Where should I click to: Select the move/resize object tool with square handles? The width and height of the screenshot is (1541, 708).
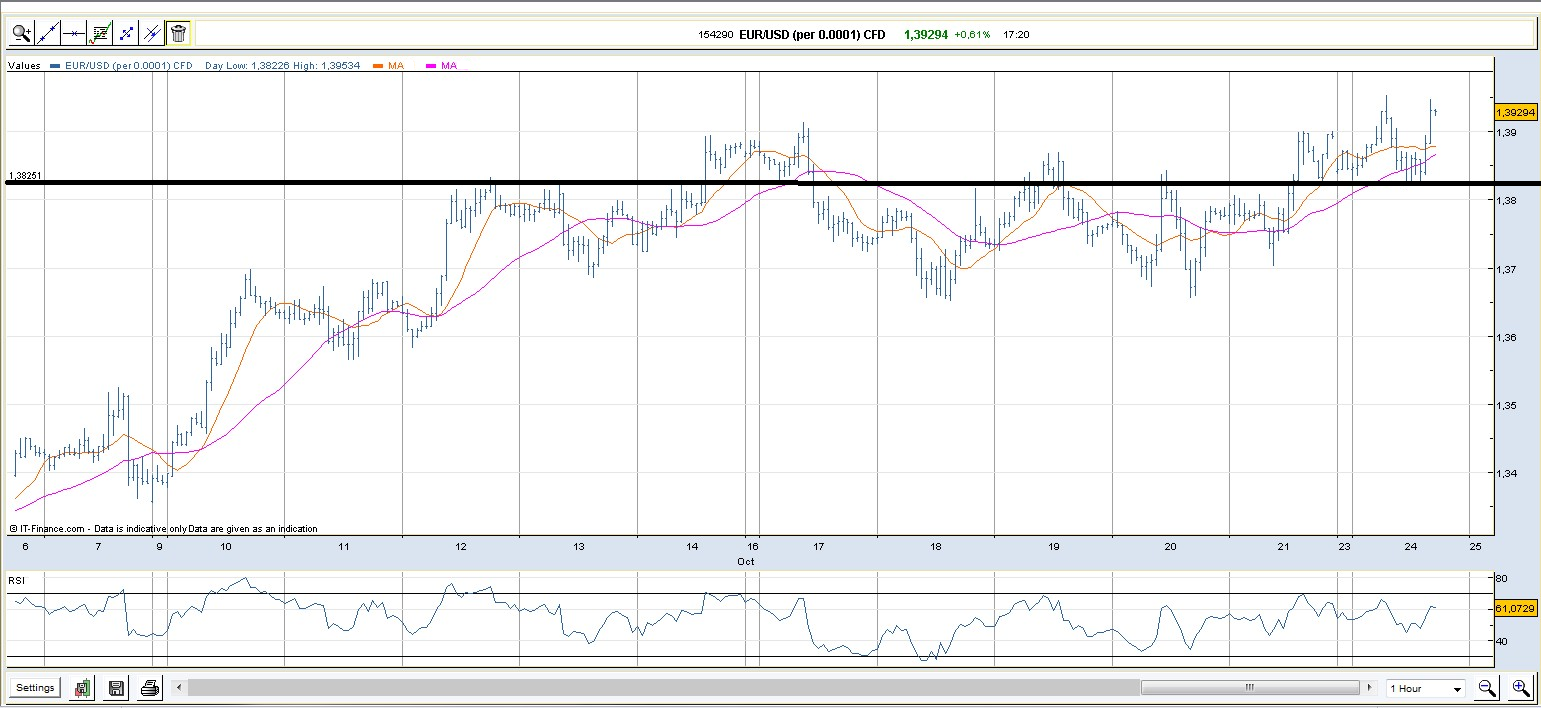tap(126, 33)
